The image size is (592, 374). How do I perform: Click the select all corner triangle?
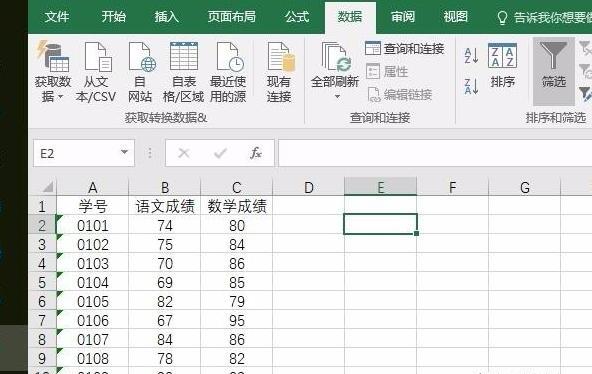pos(48,186)
